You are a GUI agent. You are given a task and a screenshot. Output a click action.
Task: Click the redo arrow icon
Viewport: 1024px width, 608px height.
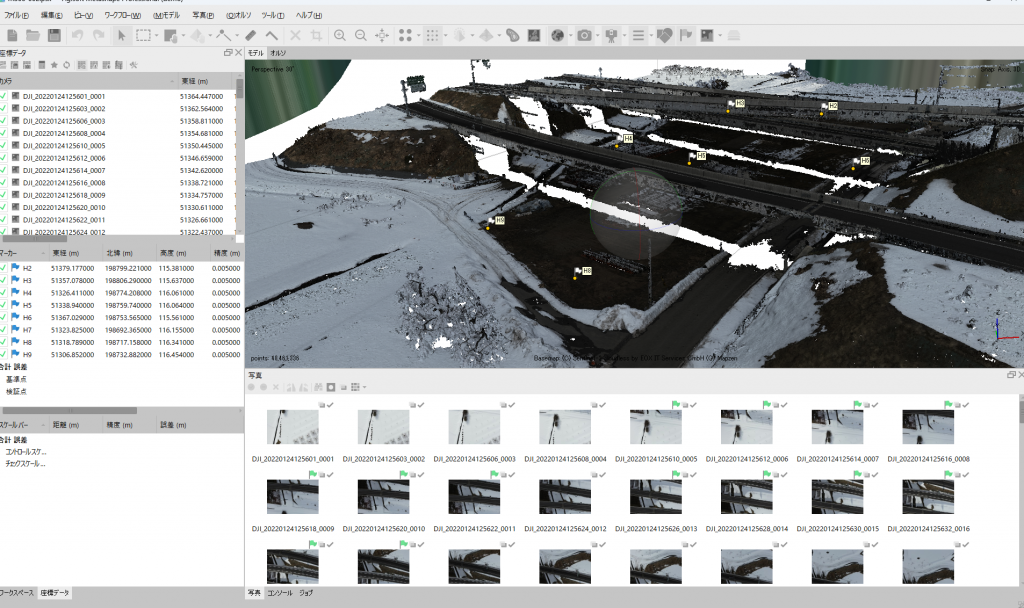[99, 36]
